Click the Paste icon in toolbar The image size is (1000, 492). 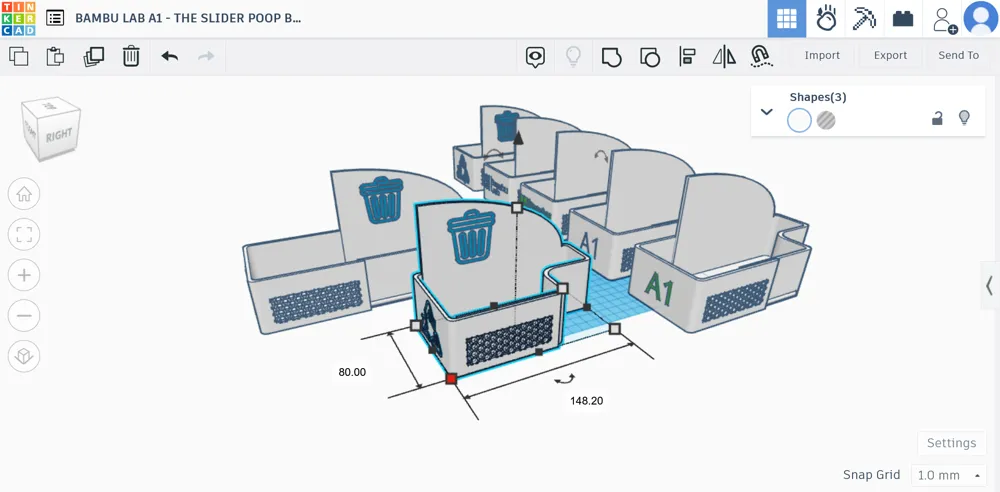click(x=56, y=56)
